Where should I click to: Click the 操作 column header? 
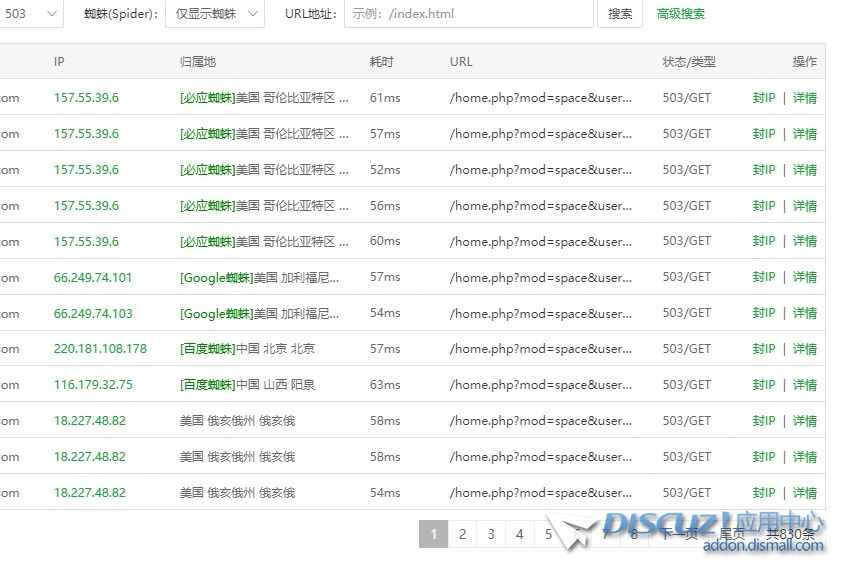pyautogui.click(x=804, y=62)
